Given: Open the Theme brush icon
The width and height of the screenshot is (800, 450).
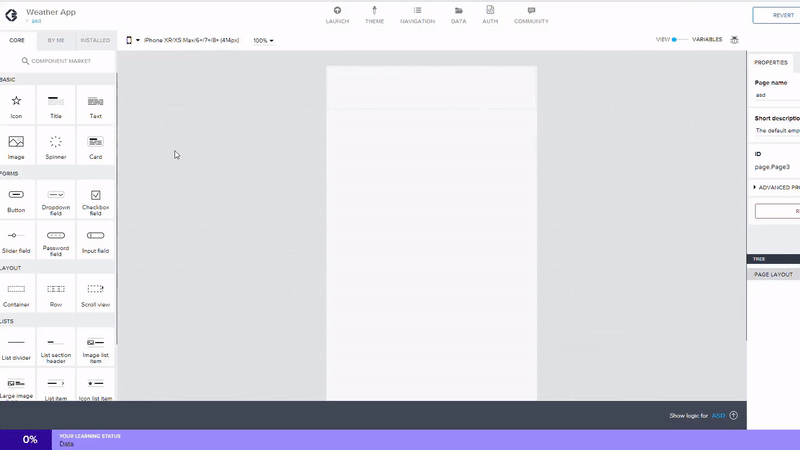Looking at the screenshot, I should pyautogui.click(x=374, y=11).
